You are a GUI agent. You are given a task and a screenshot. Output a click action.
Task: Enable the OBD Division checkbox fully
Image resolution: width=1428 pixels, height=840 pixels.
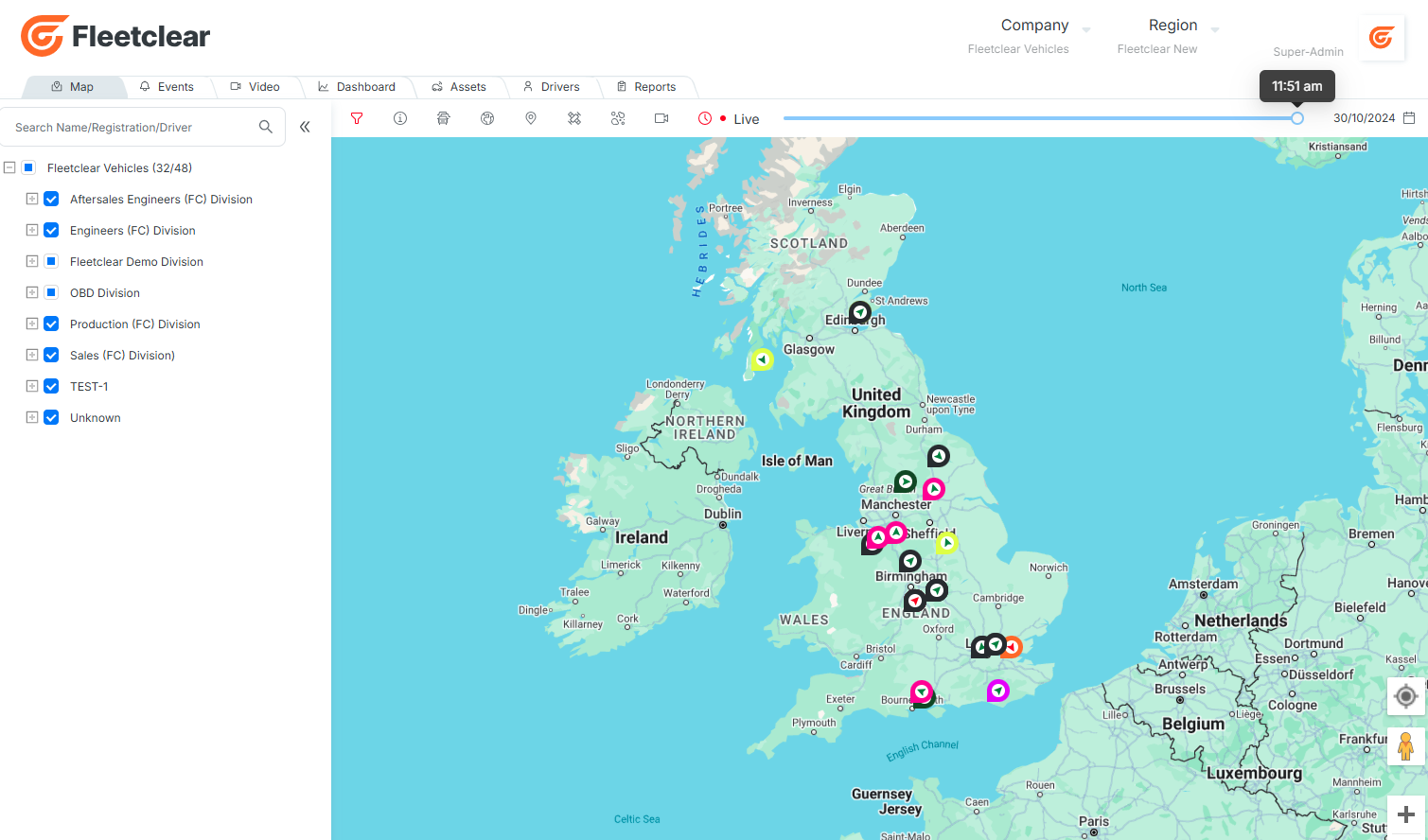(x=51, y=292)
